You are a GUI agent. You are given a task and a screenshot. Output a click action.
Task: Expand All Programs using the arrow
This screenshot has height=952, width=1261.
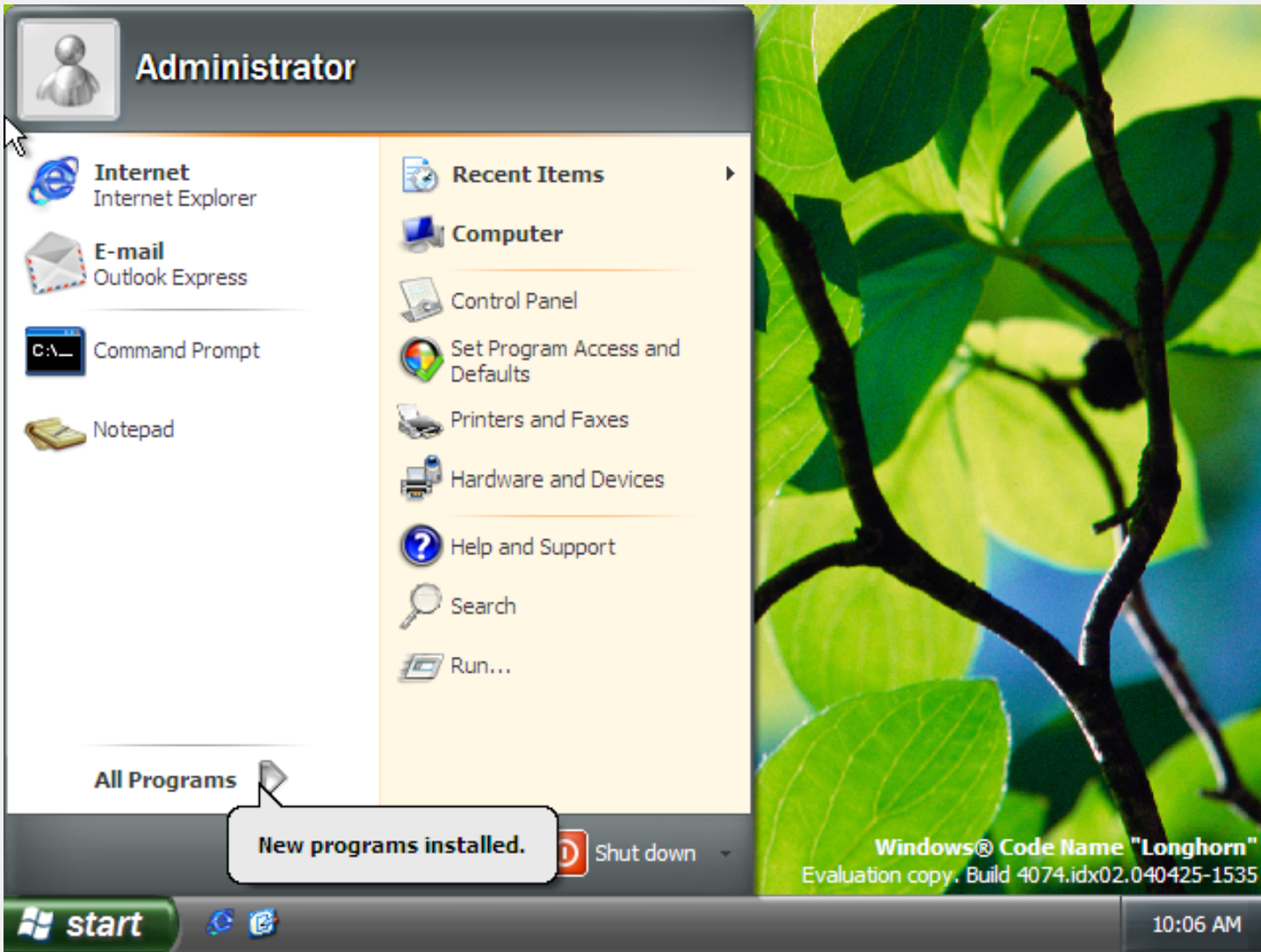(x=272, y=776)
